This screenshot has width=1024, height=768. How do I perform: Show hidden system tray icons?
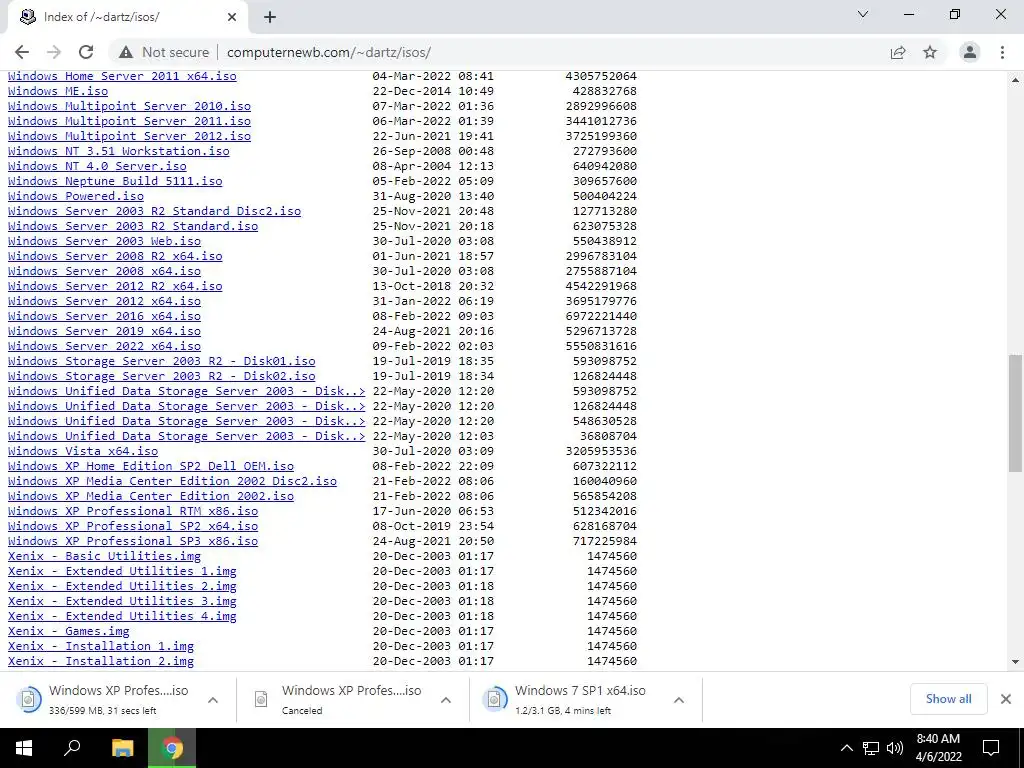click(x=846, y=748)
